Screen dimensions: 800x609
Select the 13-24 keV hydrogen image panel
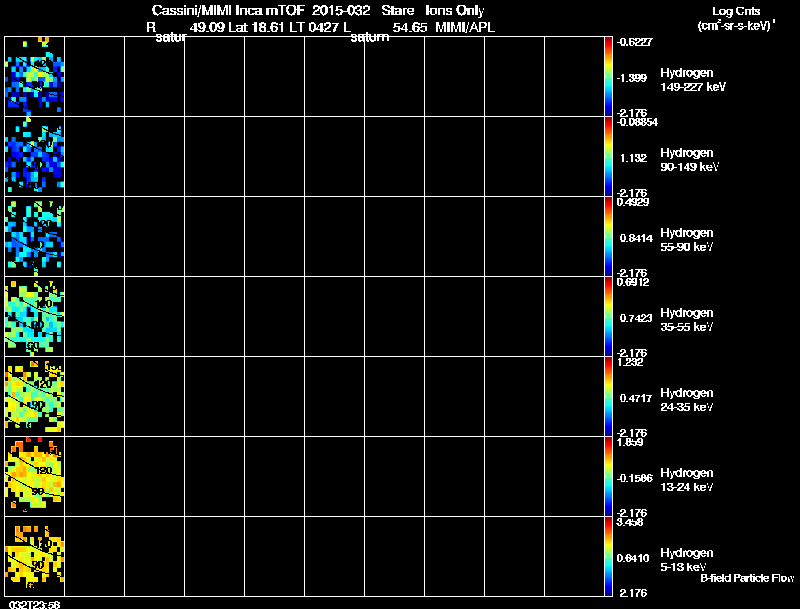click(x=35, y=477)
